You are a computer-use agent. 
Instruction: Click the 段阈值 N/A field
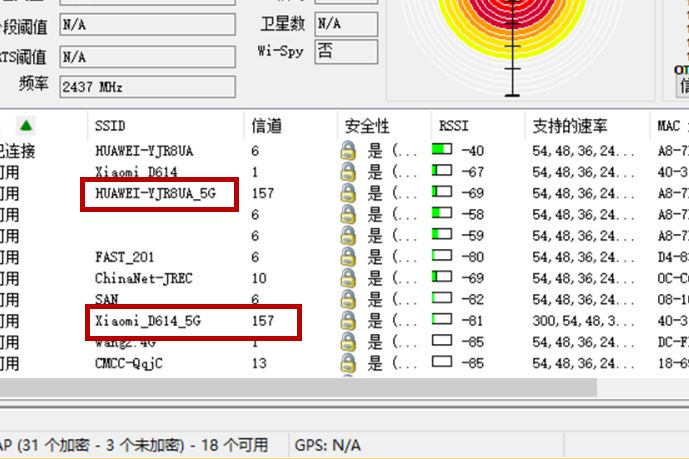tap(148, 25)
